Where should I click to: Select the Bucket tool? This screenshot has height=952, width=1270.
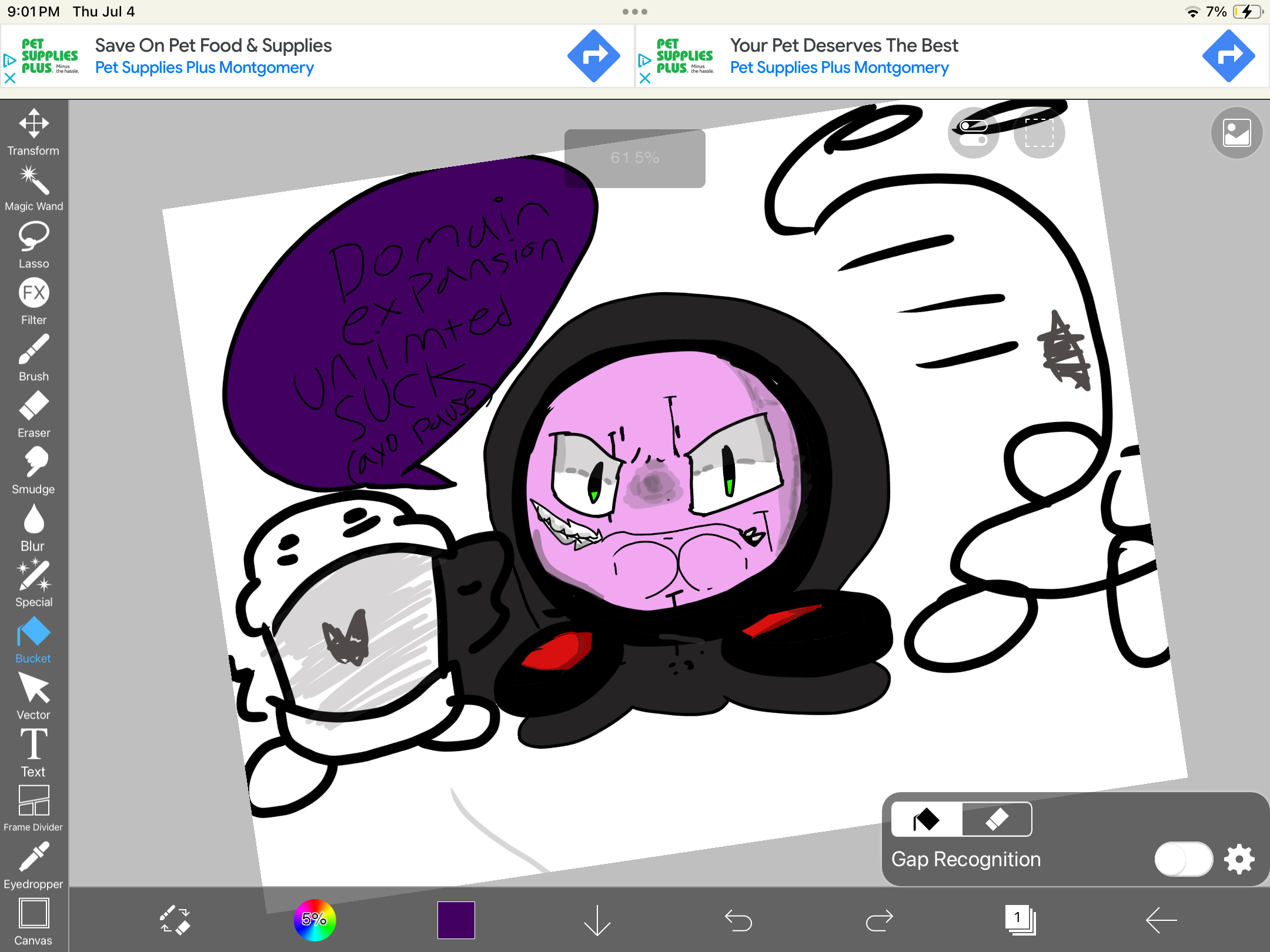pos(34,640)
